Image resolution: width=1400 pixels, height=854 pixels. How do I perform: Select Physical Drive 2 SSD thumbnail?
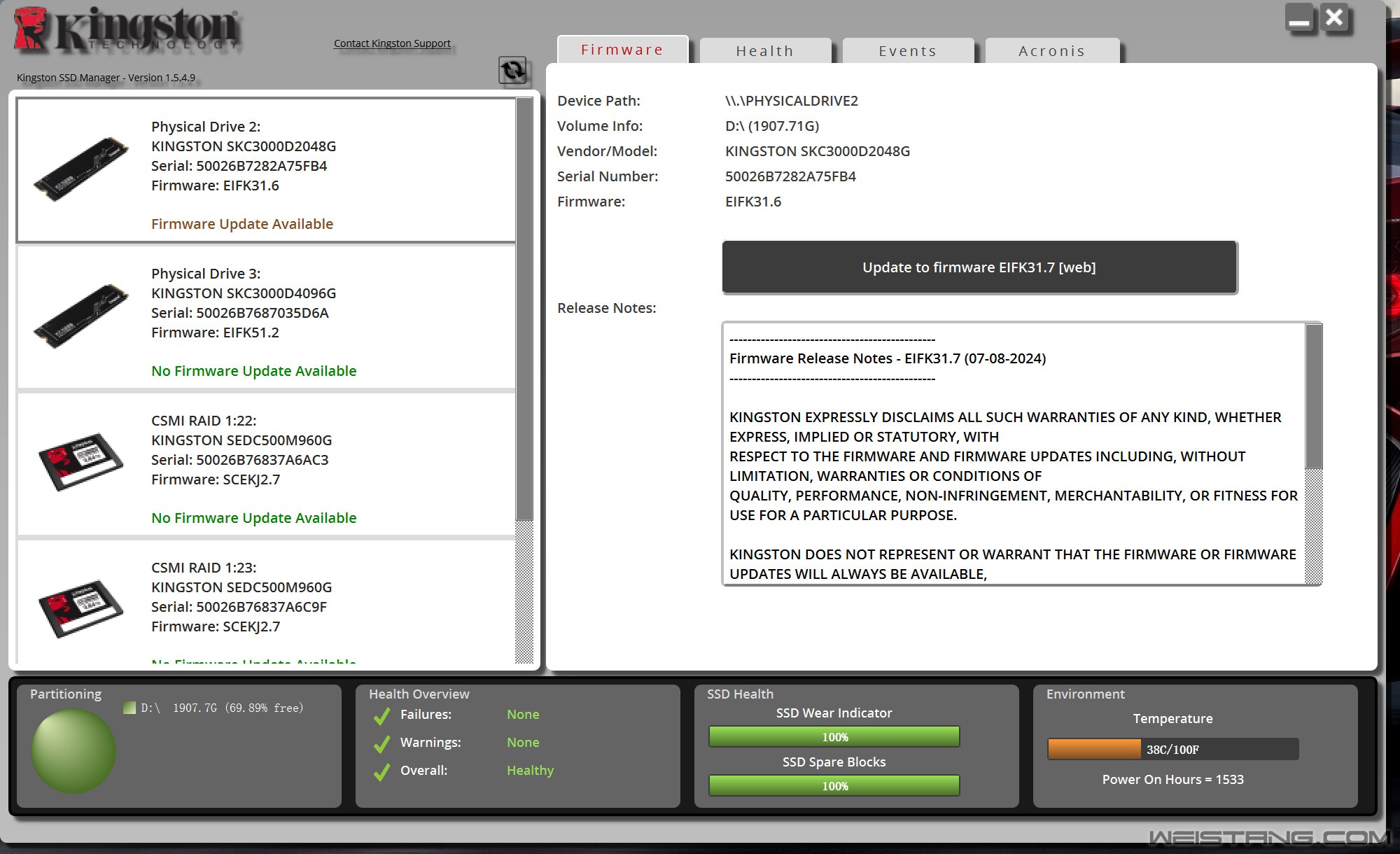click(81, 169)
